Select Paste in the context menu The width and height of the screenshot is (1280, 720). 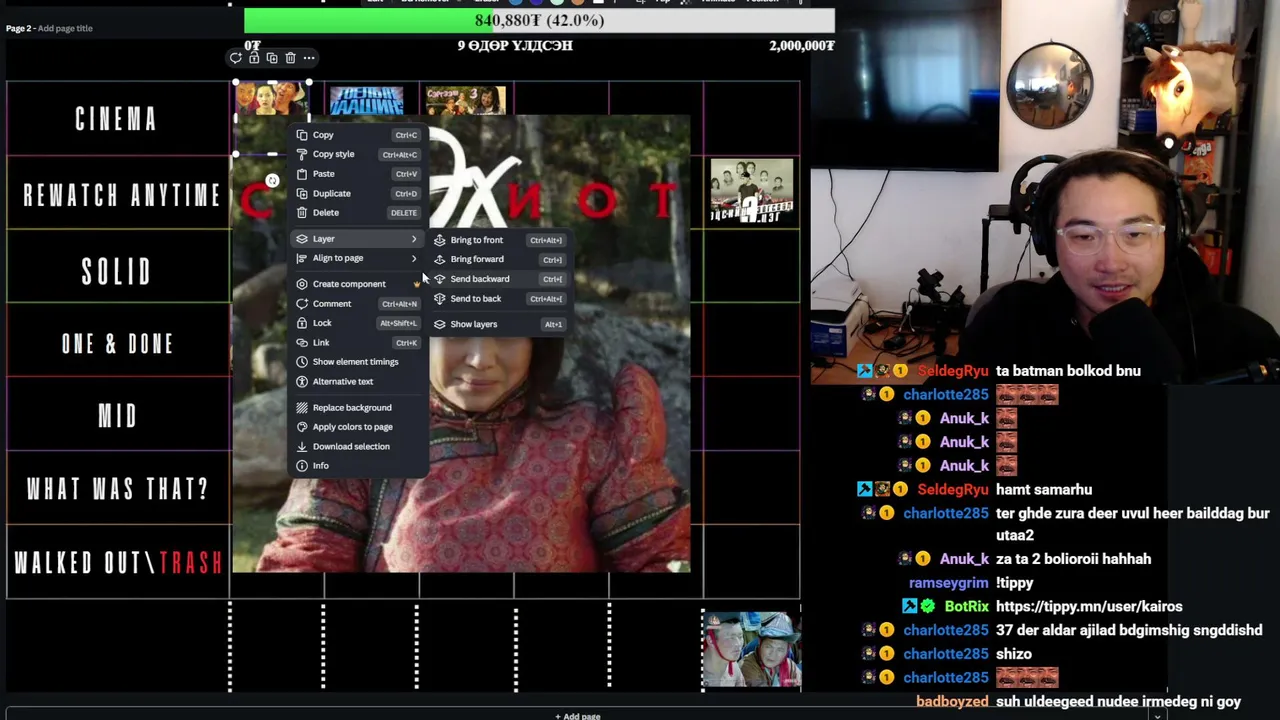coord(359,174)
